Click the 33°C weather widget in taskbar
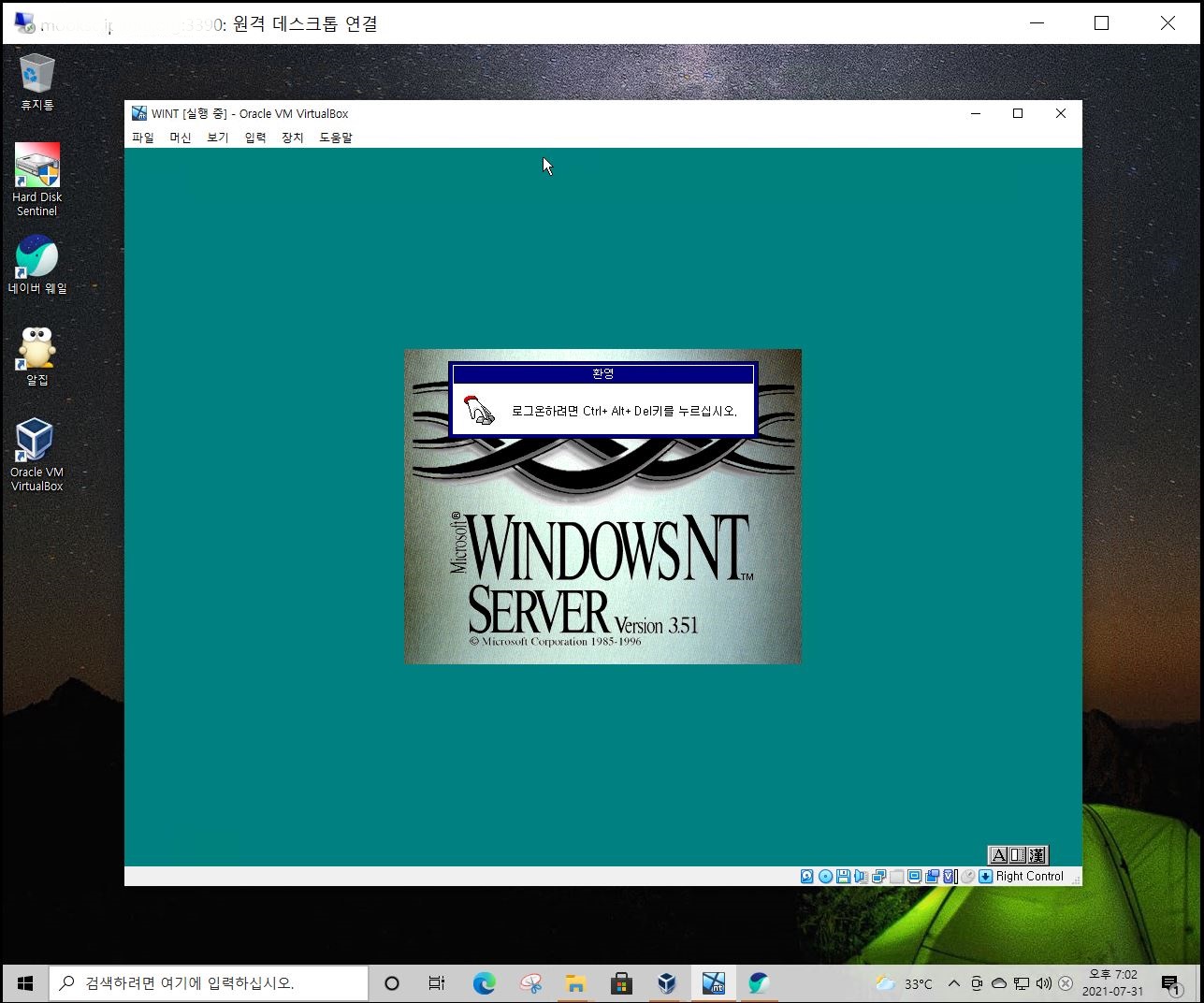The image size is (1204, 1003). click(904, 983)
